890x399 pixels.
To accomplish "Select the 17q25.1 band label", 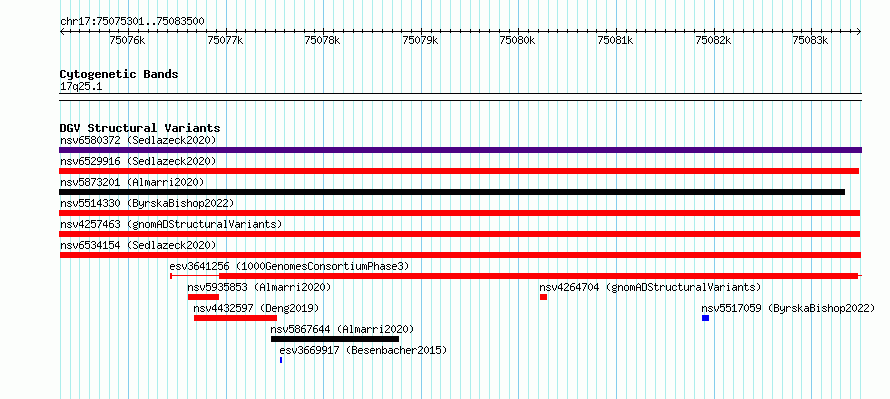I will 81,87.
